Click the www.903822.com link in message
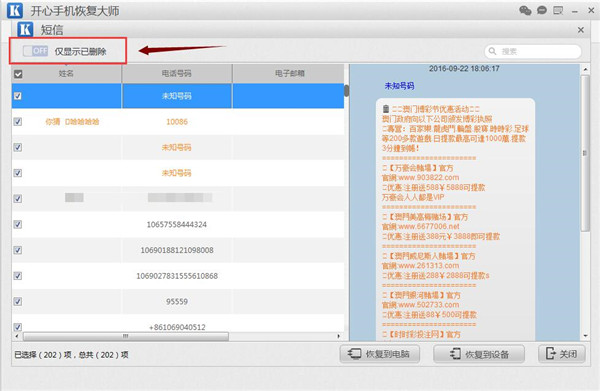 point(429,178)
